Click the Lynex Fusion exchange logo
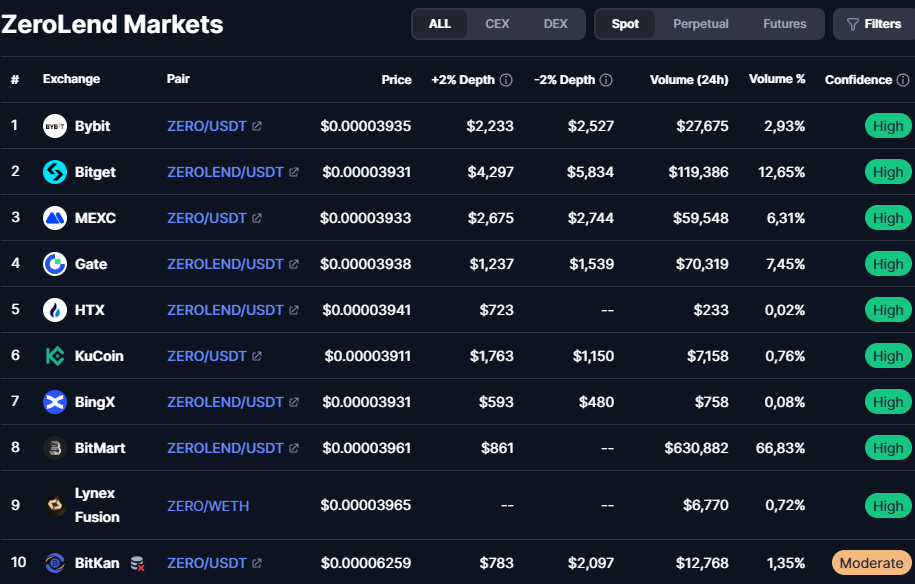This screenshot has width=915, height=584. [55, 505]
